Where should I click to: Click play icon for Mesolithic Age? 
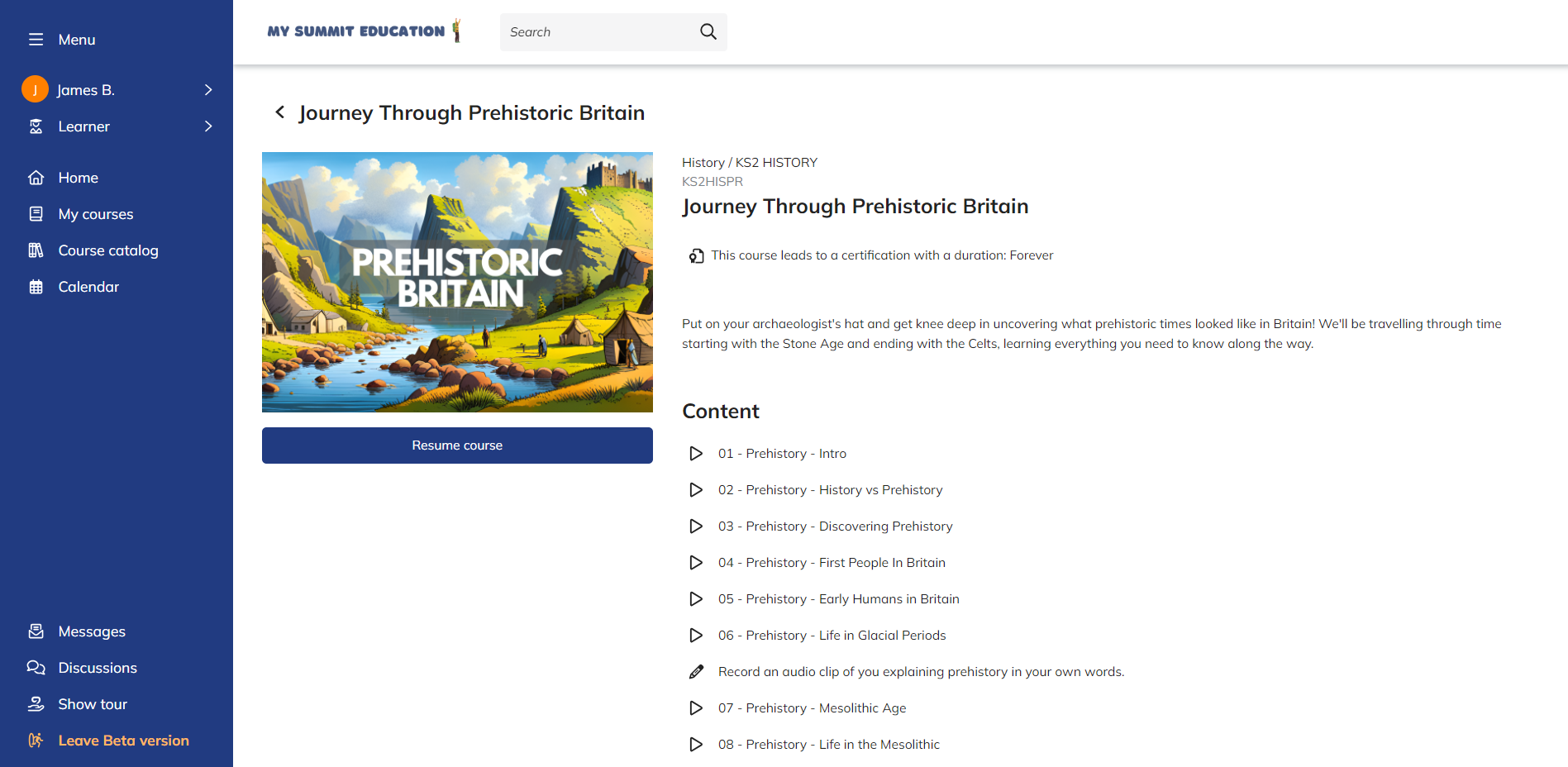pos(696,708)
